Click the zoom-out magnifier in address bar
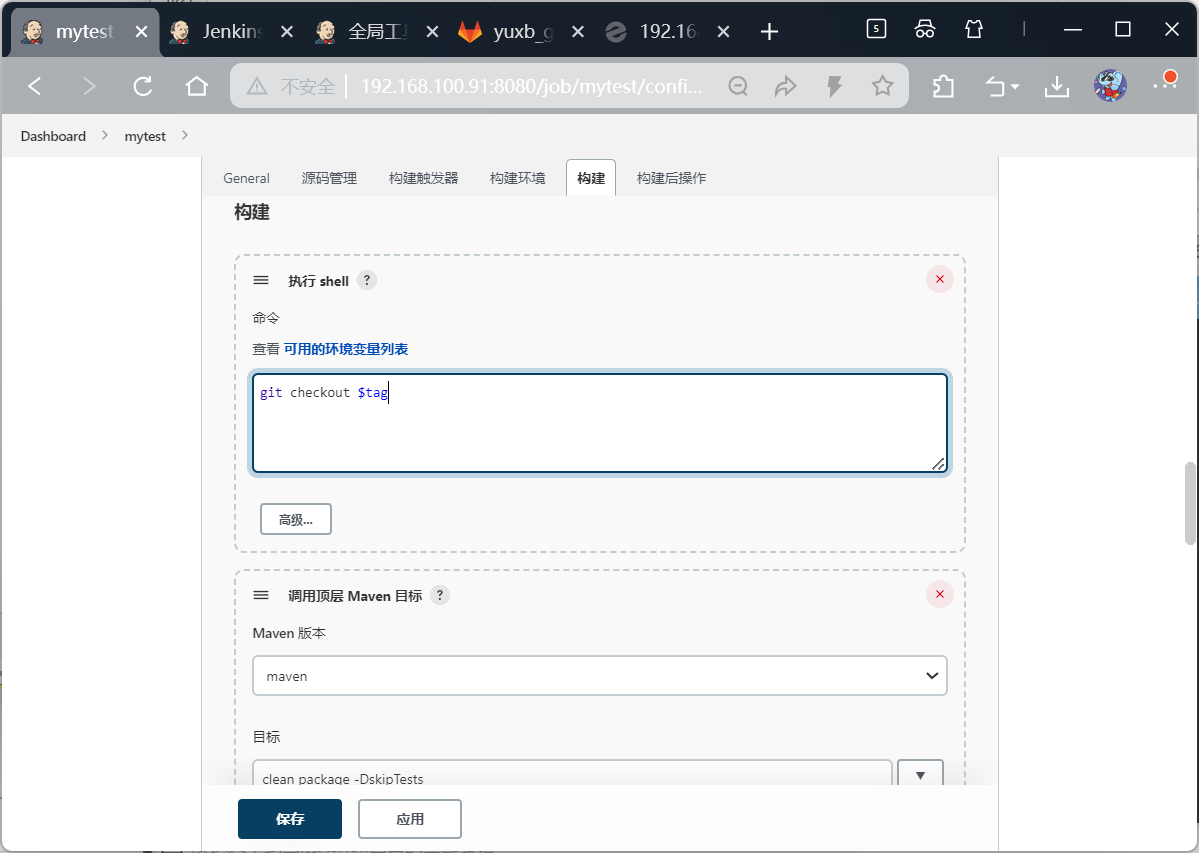1199x853 pixels. coord(738,86)
